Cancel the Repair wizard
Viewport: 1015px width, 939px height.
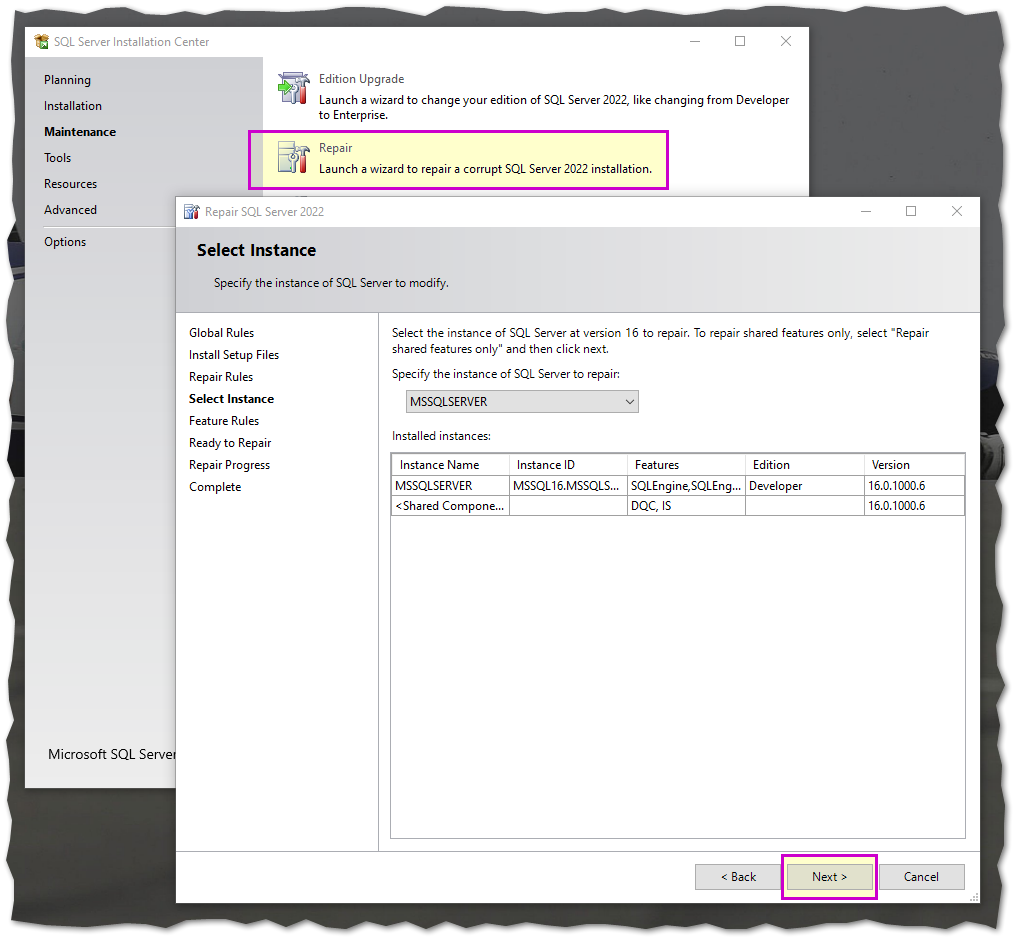pyautogui.click(x=921, y=877)
